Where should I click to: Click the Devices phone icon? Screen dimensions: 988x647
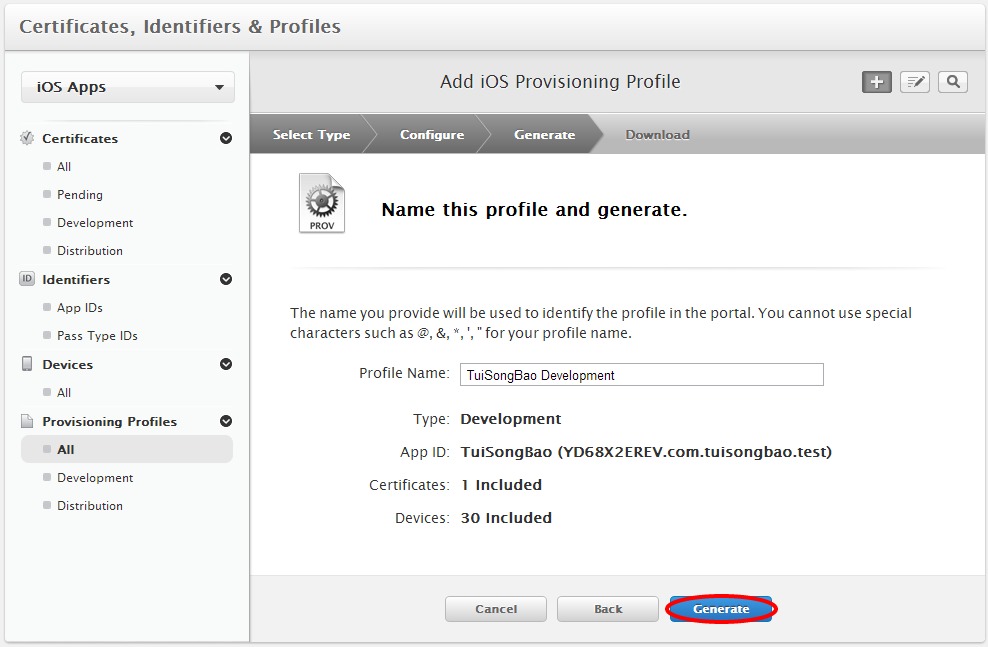[x=27, y=364]
